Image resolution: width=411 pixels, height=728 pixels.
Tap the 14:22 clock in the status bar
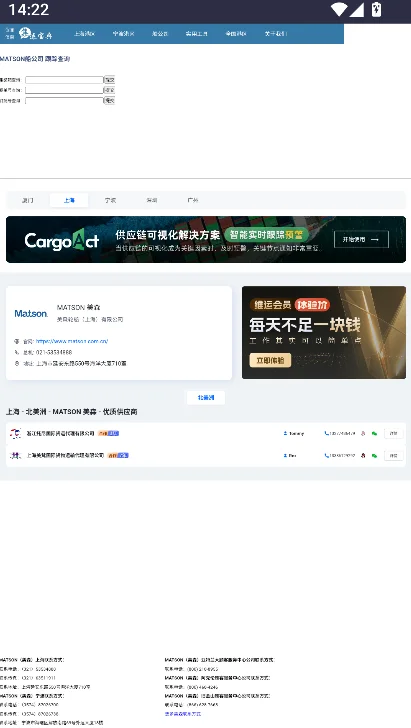(x=29, y=9)
